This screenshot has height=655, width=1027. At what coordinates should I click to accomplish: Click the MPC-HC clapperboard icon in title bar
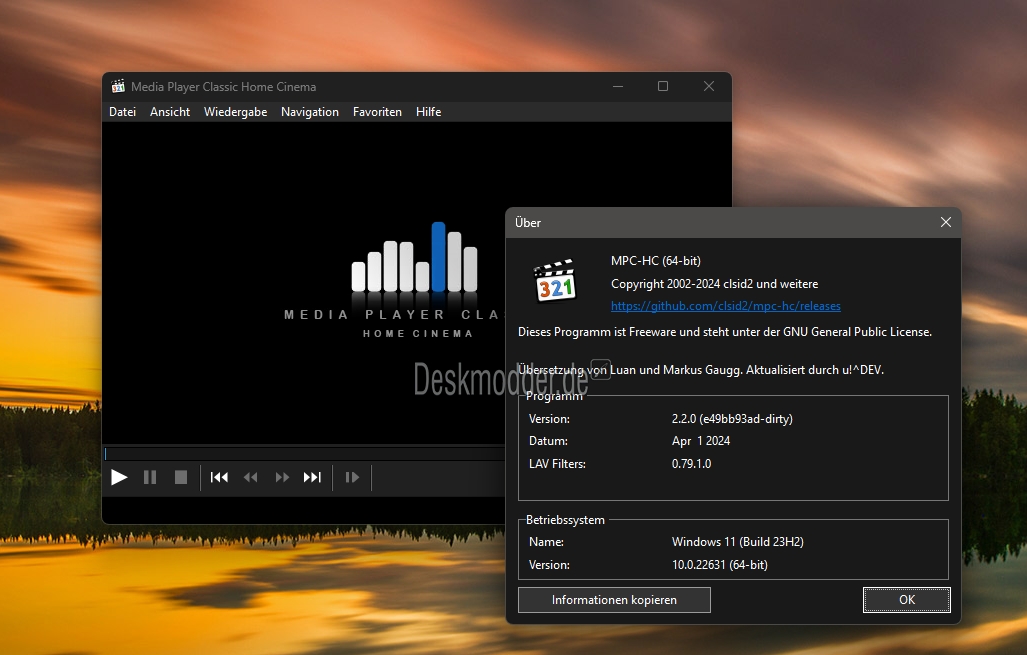(x=118, y=86)
